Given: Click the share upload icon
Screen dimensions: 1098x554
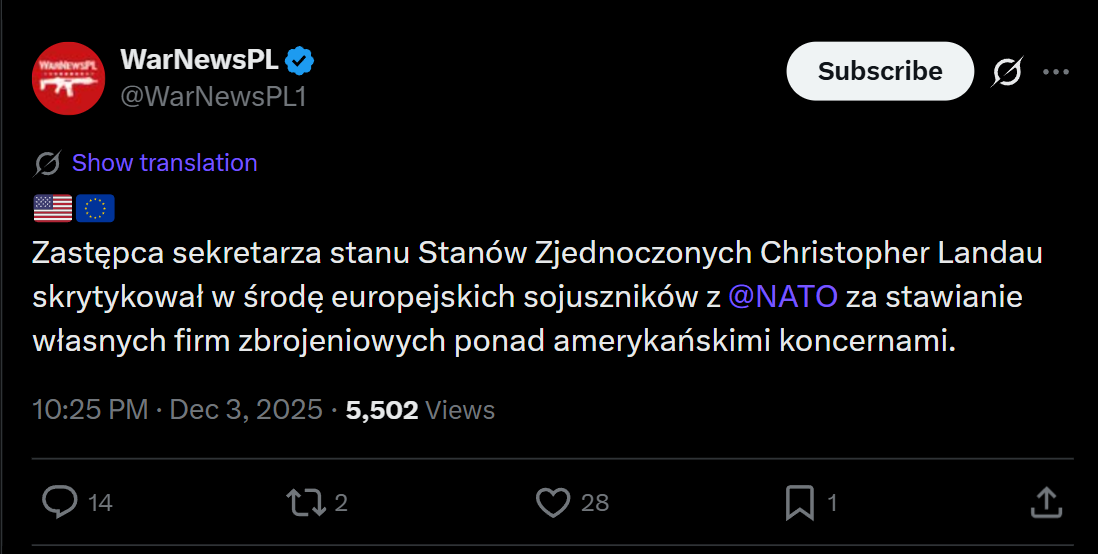Looking at the screenshot, I should (x=1045, y=501).
